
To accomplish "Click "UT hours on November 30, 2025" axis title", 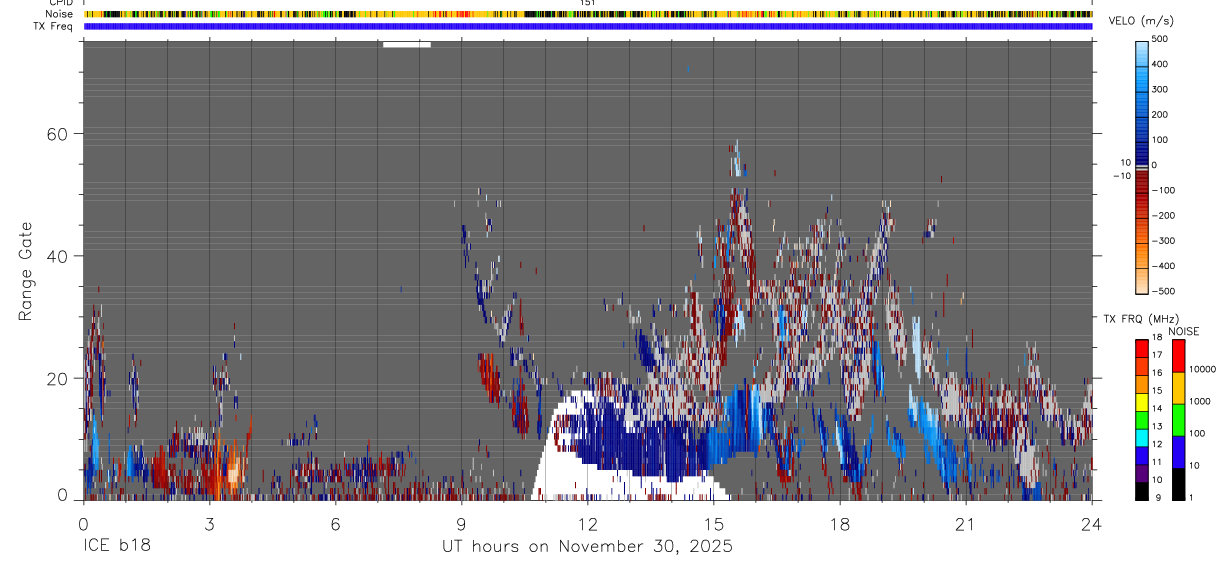I will pos(588,547).
